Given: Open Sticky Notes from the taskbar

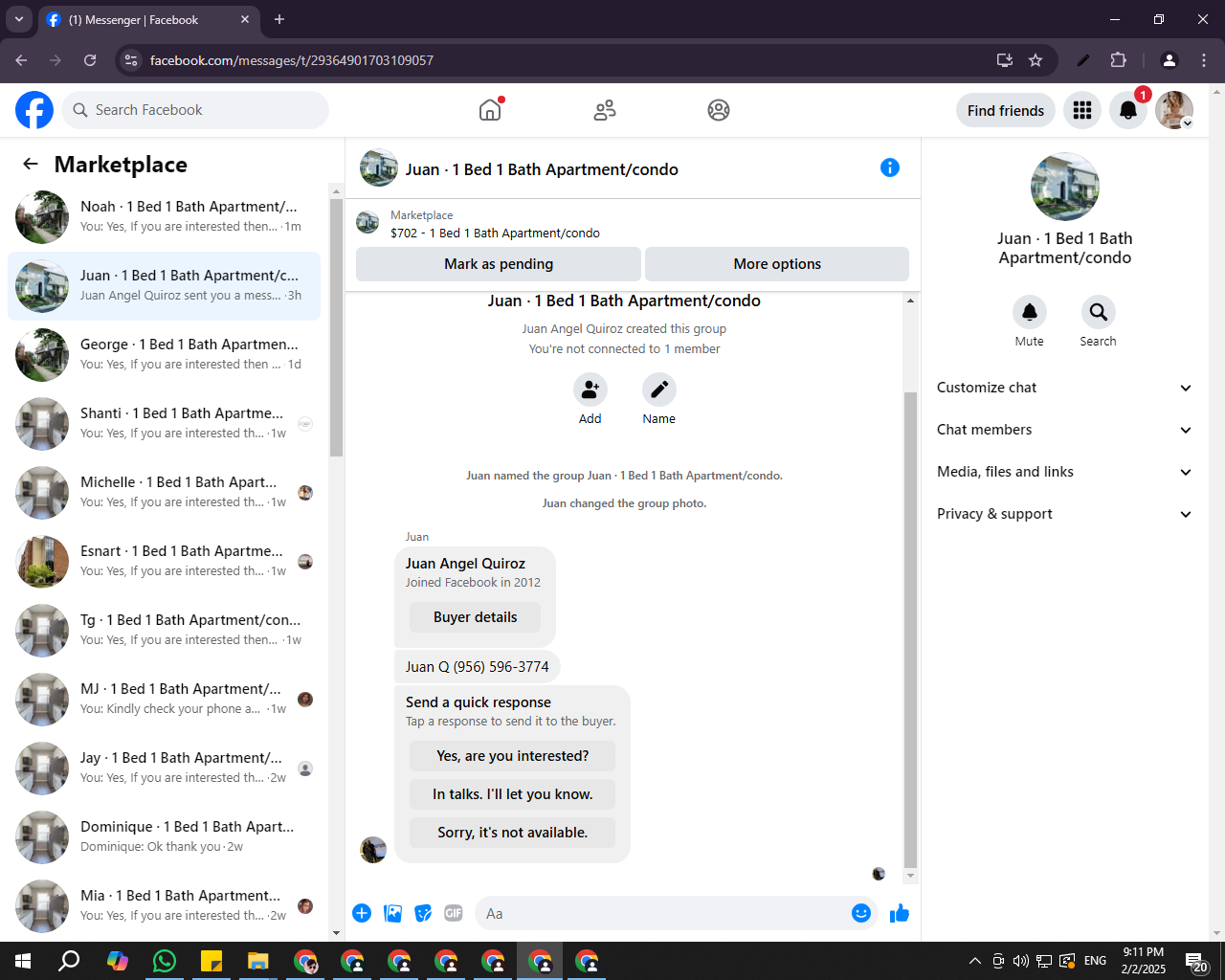Looking at the screenshot, I should [x=212, y=961].
